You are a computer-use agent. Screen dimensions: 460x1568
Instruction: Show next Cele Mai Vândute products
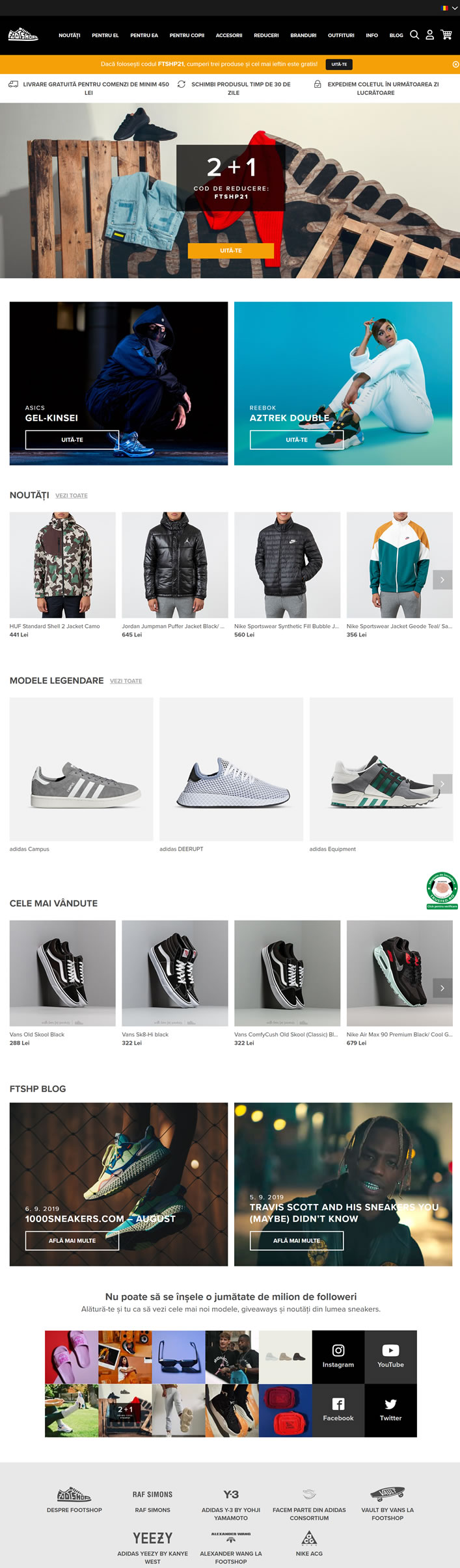(442, 987)
